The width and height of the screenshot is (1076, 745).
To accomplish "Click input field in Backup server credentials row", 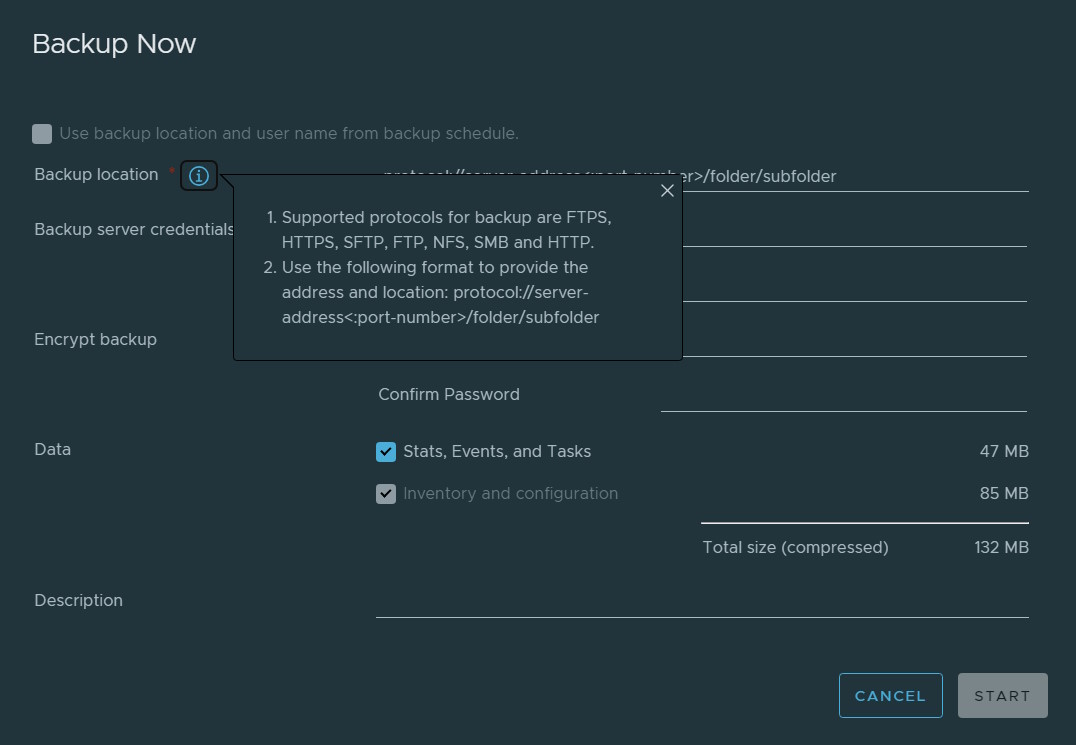I will [855, 231].
